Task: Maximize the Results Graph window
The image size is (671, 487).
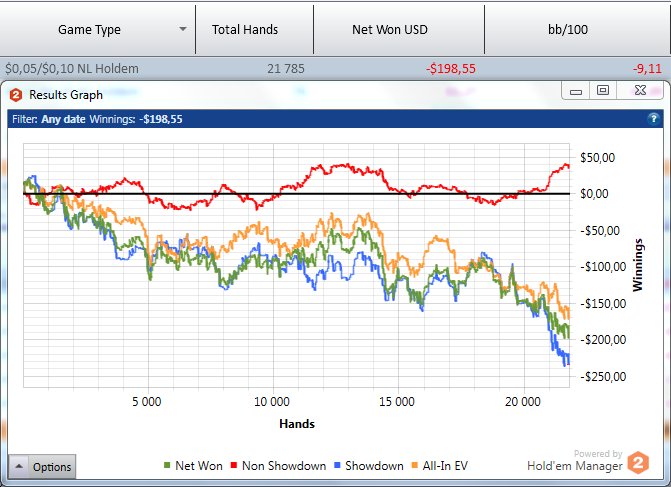Action: [x=603, y=91]
